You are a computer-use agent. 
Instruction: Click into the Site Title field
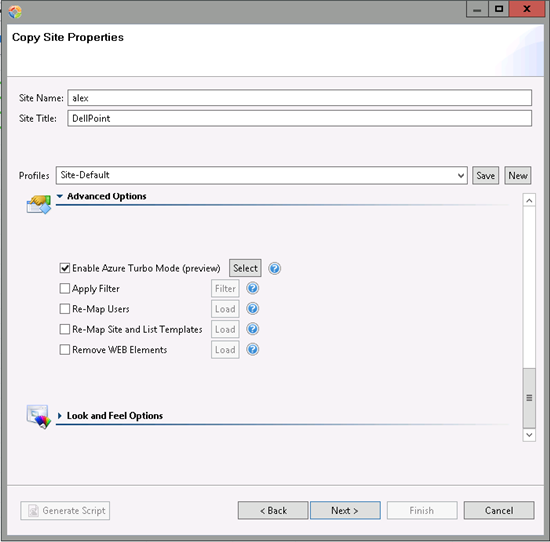pyautogui.click(x=300, y=118)
